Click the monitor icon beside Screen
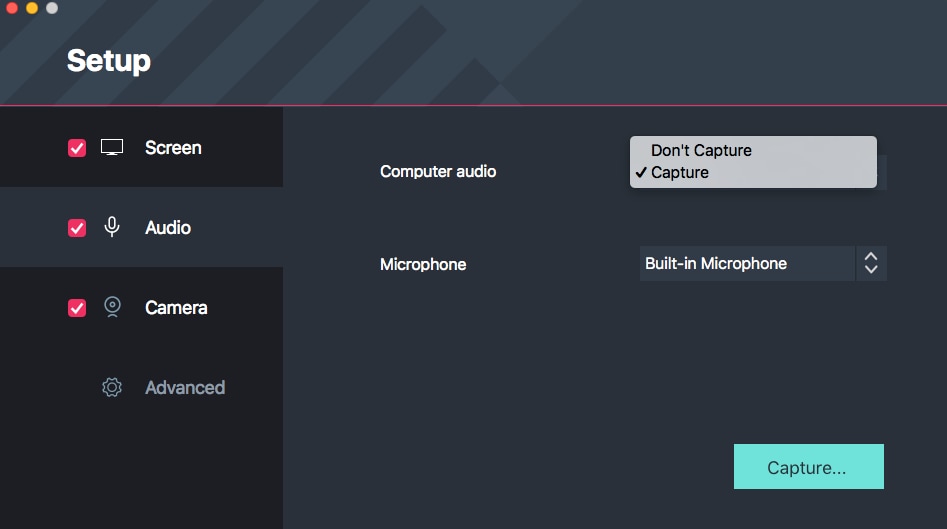 [x=112, y=148]
